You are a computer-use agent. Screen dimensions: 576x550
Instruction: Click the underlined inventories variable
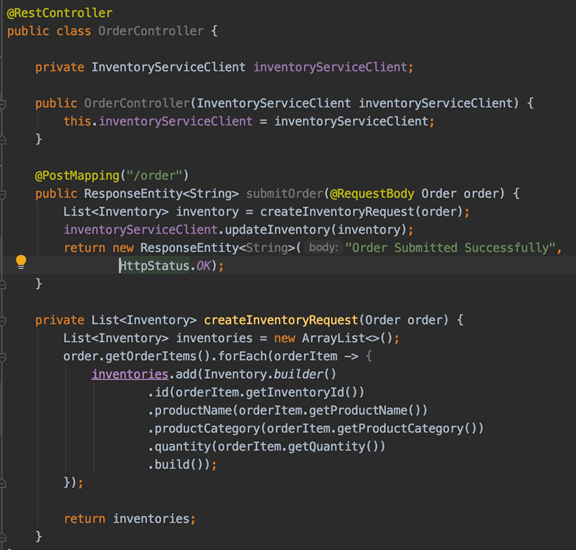(x=130, y=374)
